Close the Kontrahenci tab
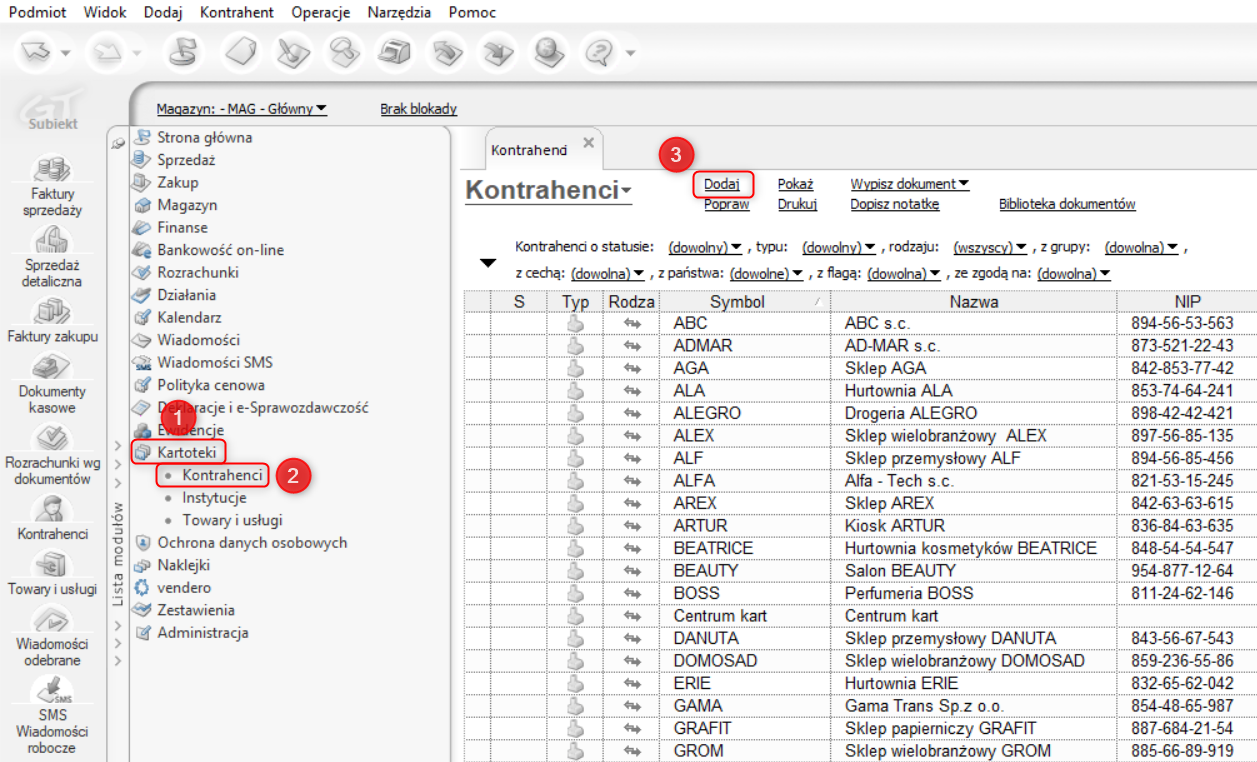The height and width of the screenshot is (762, 1257). [588, 143]
